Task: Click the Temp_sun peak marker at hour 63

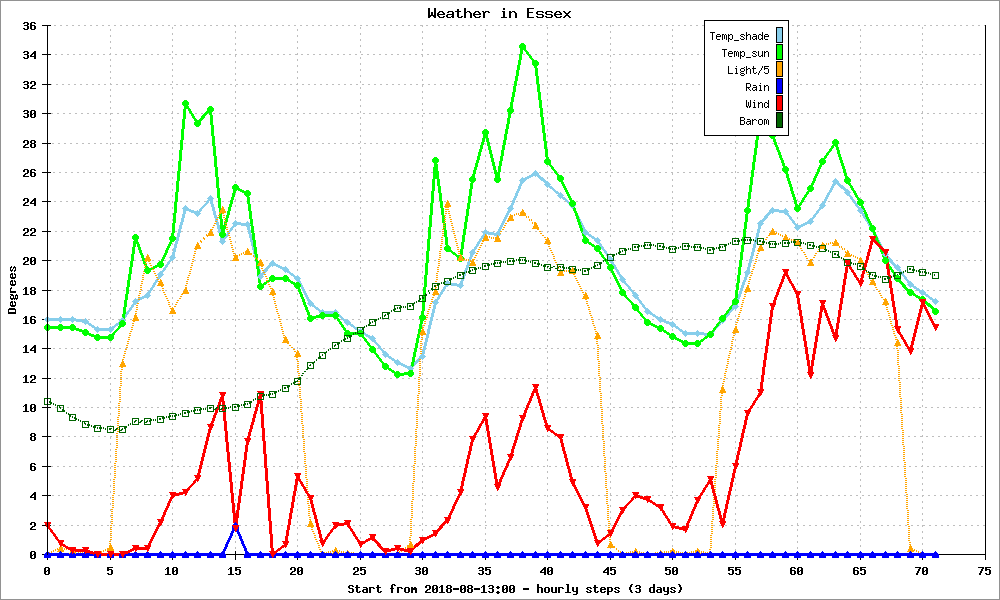Action: pos(835,143)
